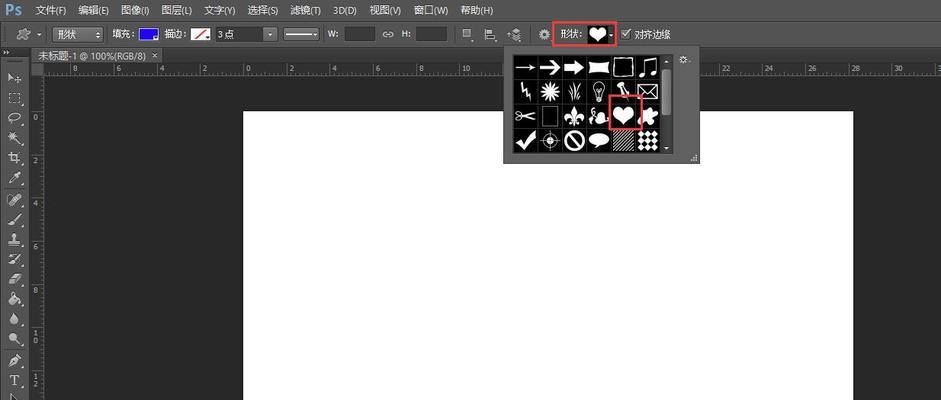Select the Type tool
This screenshot has width=941, height=400.
(14, 381)
